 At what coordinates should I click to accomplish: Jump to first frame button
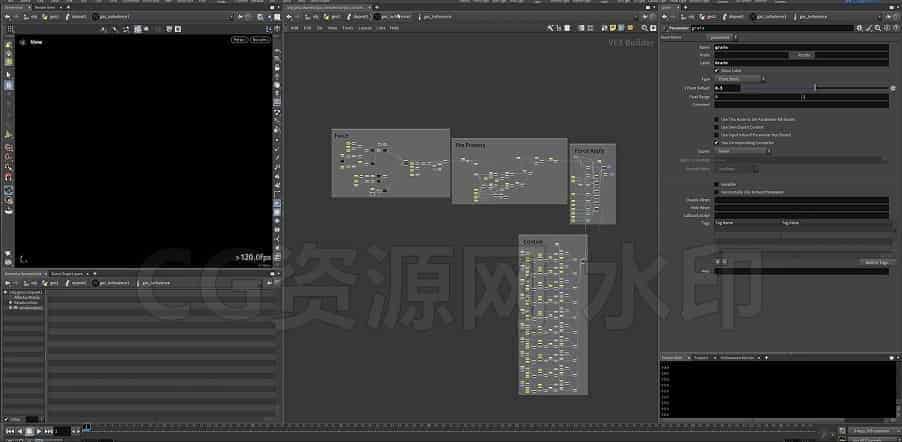click(x=9, y=430)
